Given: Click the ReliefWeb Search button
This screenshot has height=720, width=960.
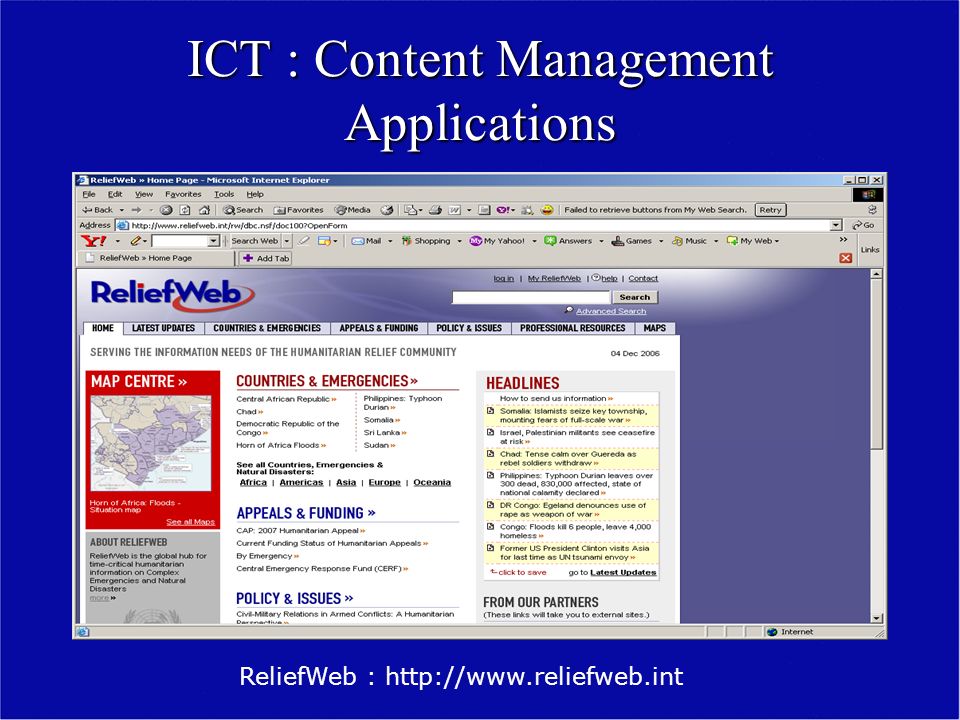Looking at the screenshot, I should 635,297.
